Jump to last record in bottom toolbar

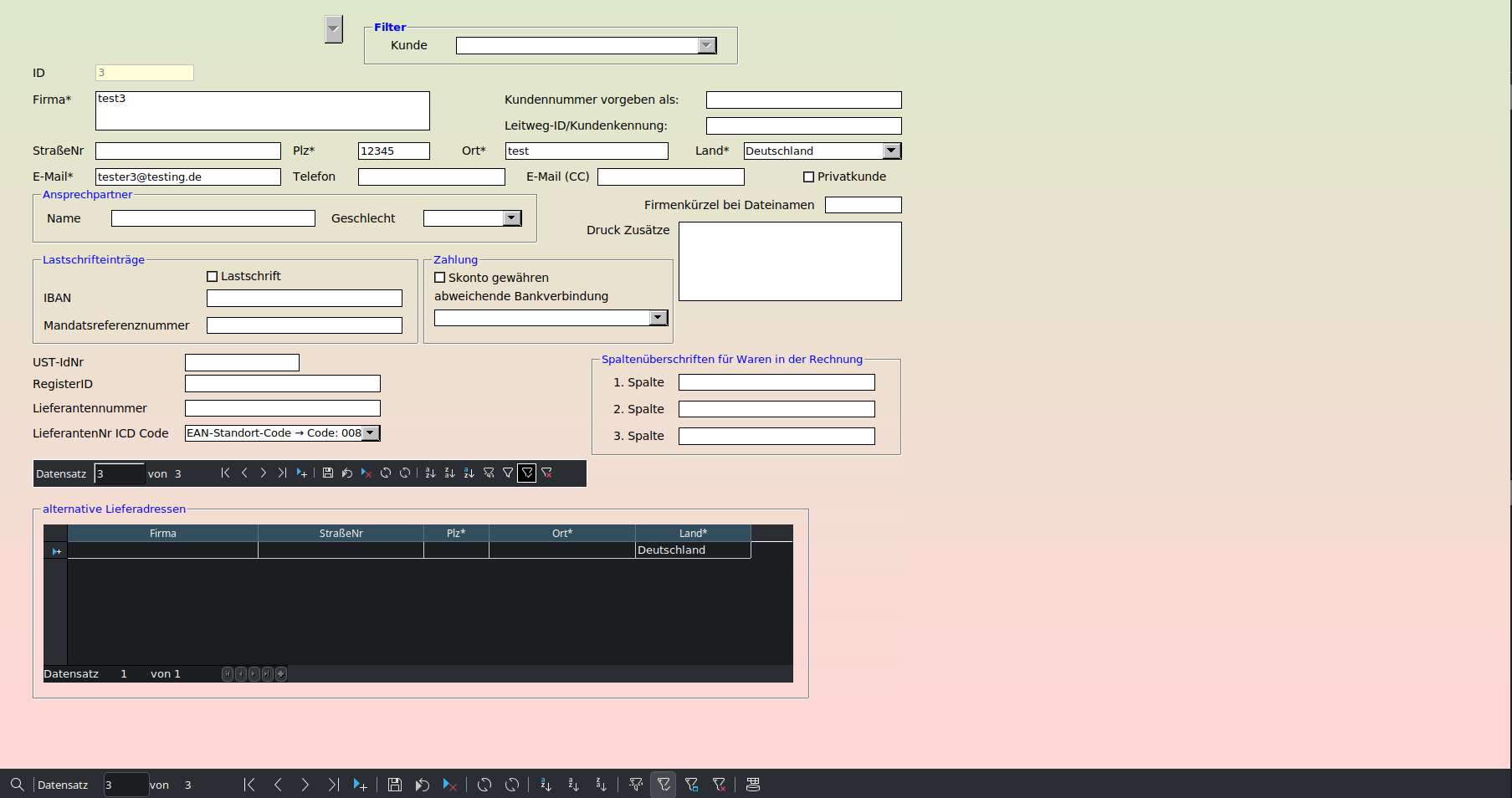click(x=333, y=785)
